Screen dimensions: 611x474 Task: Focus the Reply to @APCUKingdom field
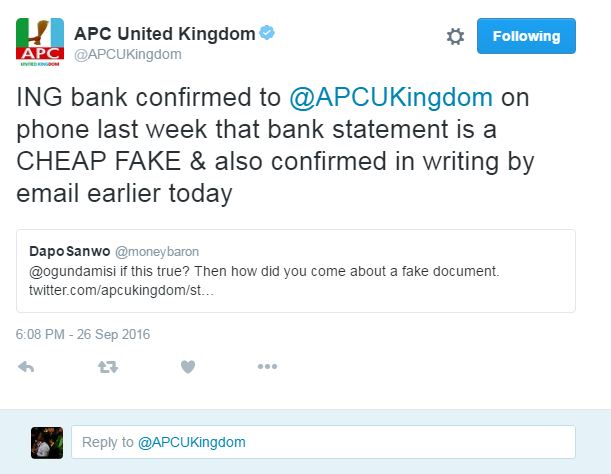click(x=324, y=442)
